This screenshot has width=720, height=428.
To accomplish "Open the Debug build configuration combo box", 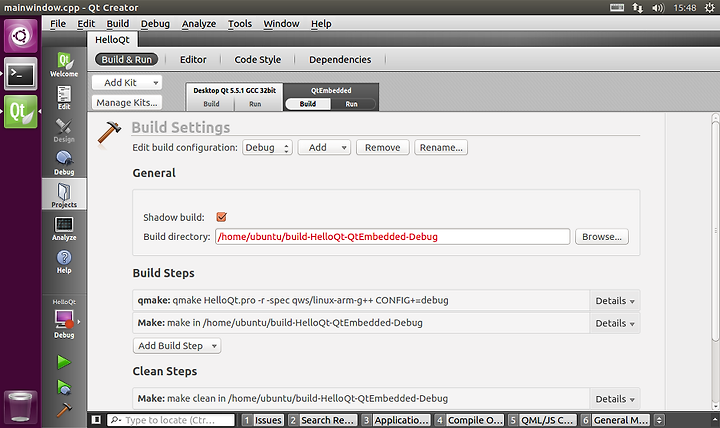I will (x=267, y=147).
